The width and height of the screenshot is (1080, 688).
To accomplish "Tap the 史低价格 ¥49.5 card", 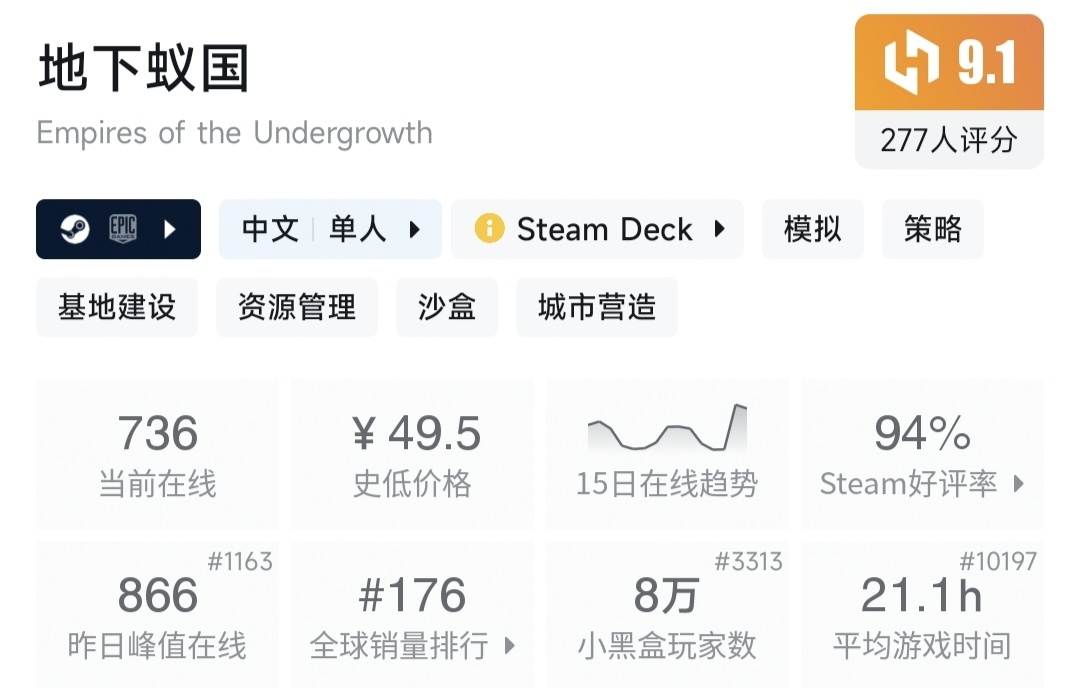I will [x=412, y=453].
